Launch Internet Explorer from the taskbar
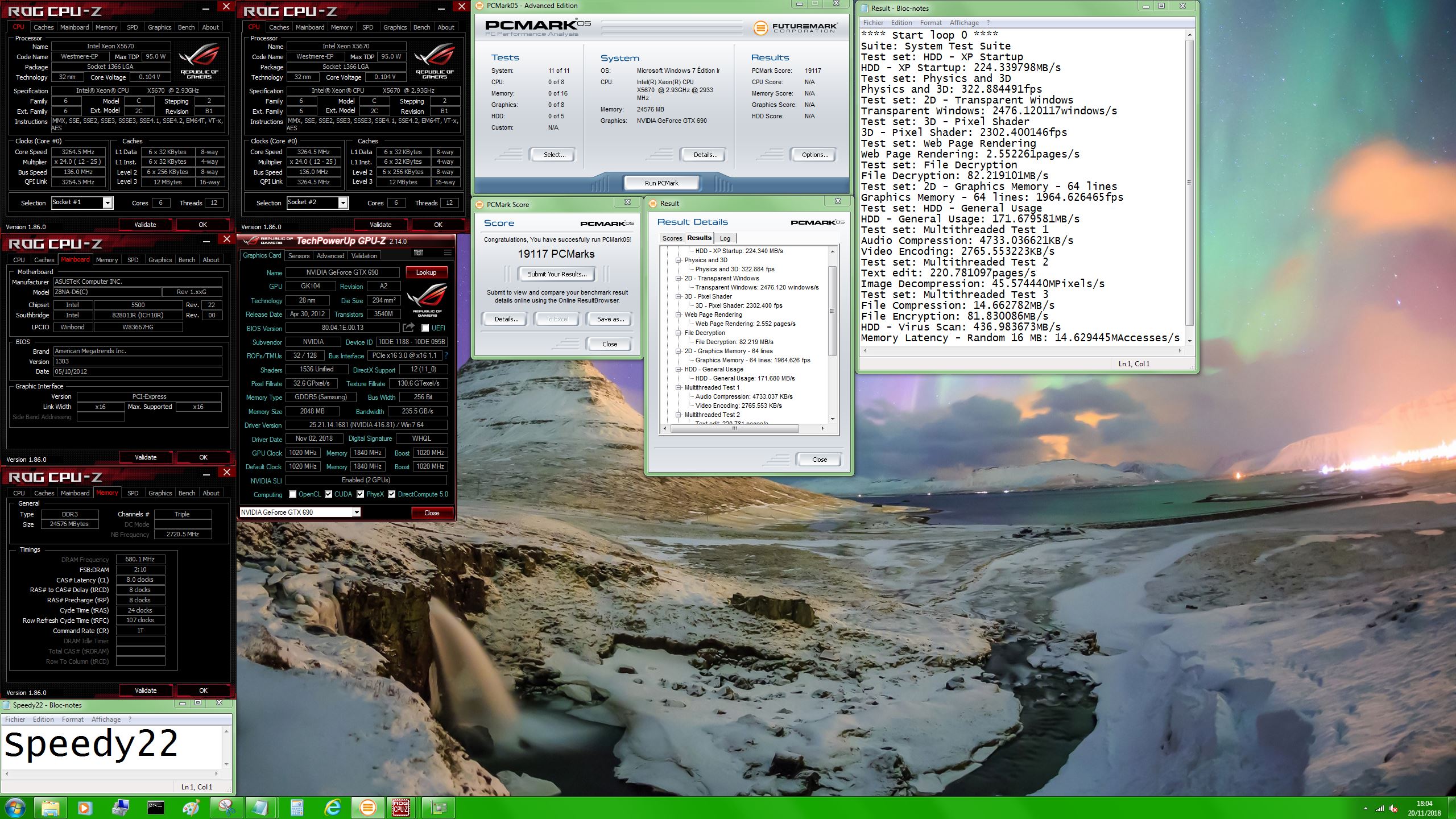 pyautogui.click(x=332, y=808)
